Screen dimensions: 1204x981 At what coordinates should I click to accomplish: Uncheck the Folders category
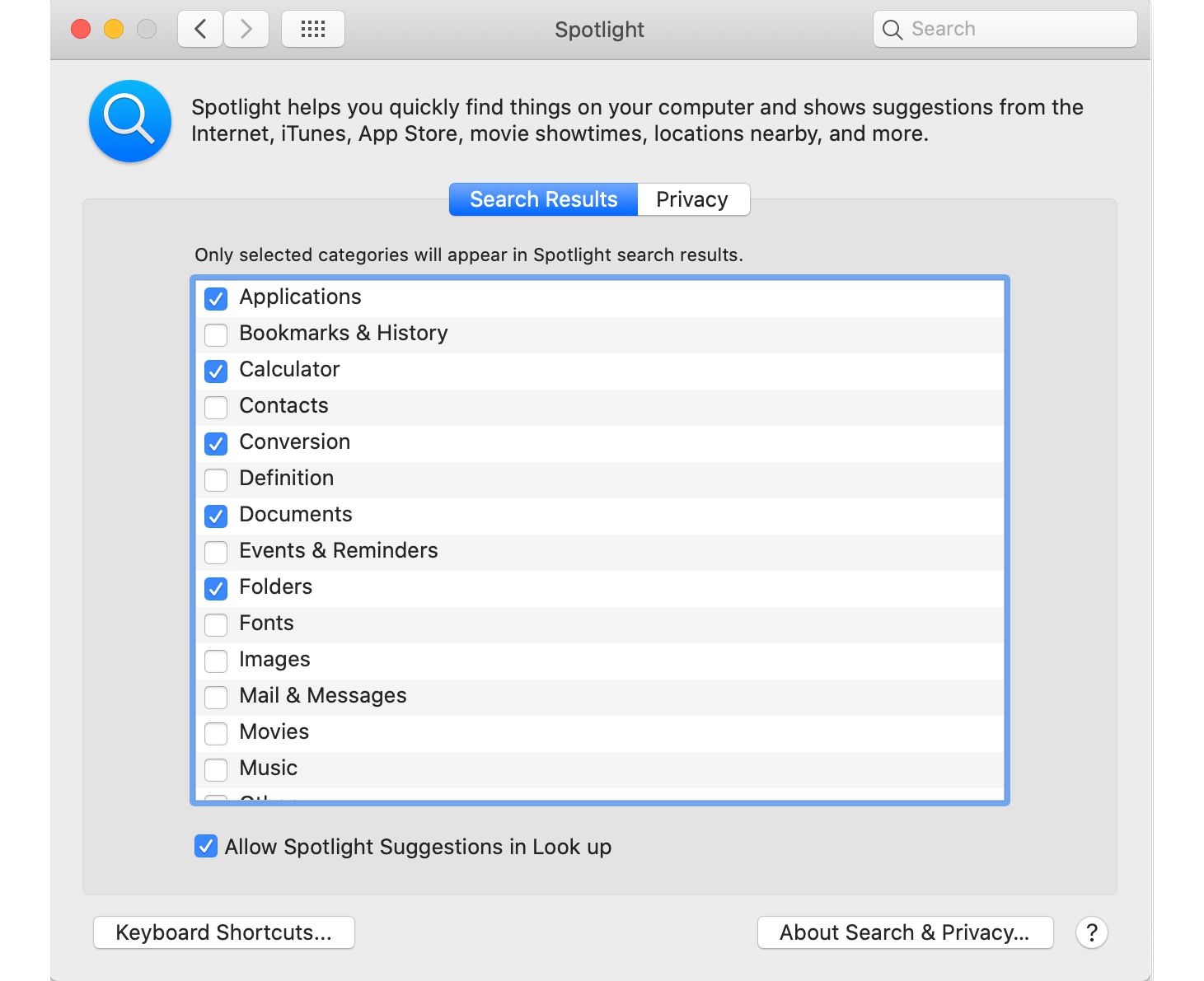(216, 588)
